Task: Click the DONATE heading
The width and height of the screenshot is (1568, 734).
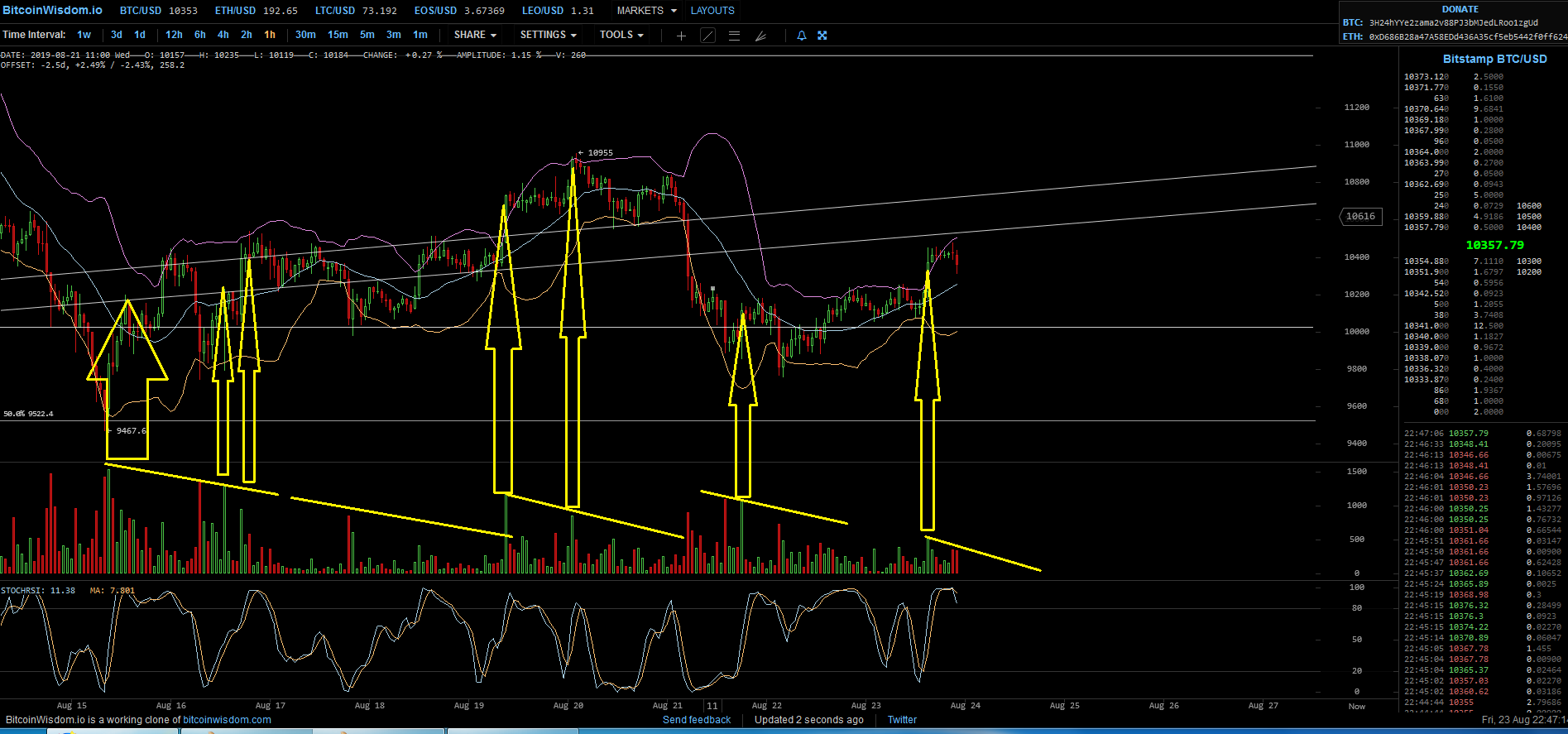Action: point(1460,9)
